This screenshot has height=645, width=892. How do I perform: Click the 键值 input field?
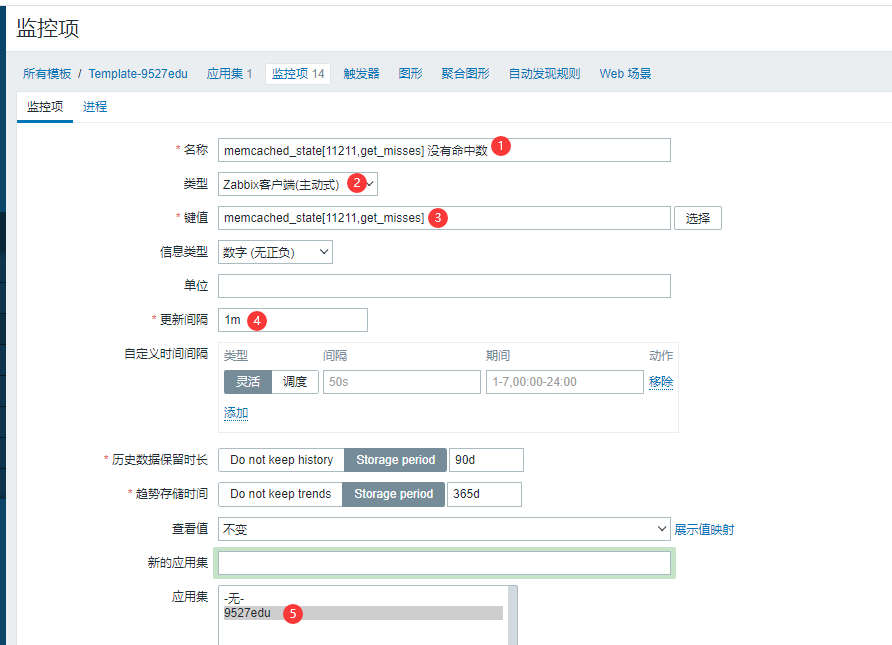(x=444, y=218)
